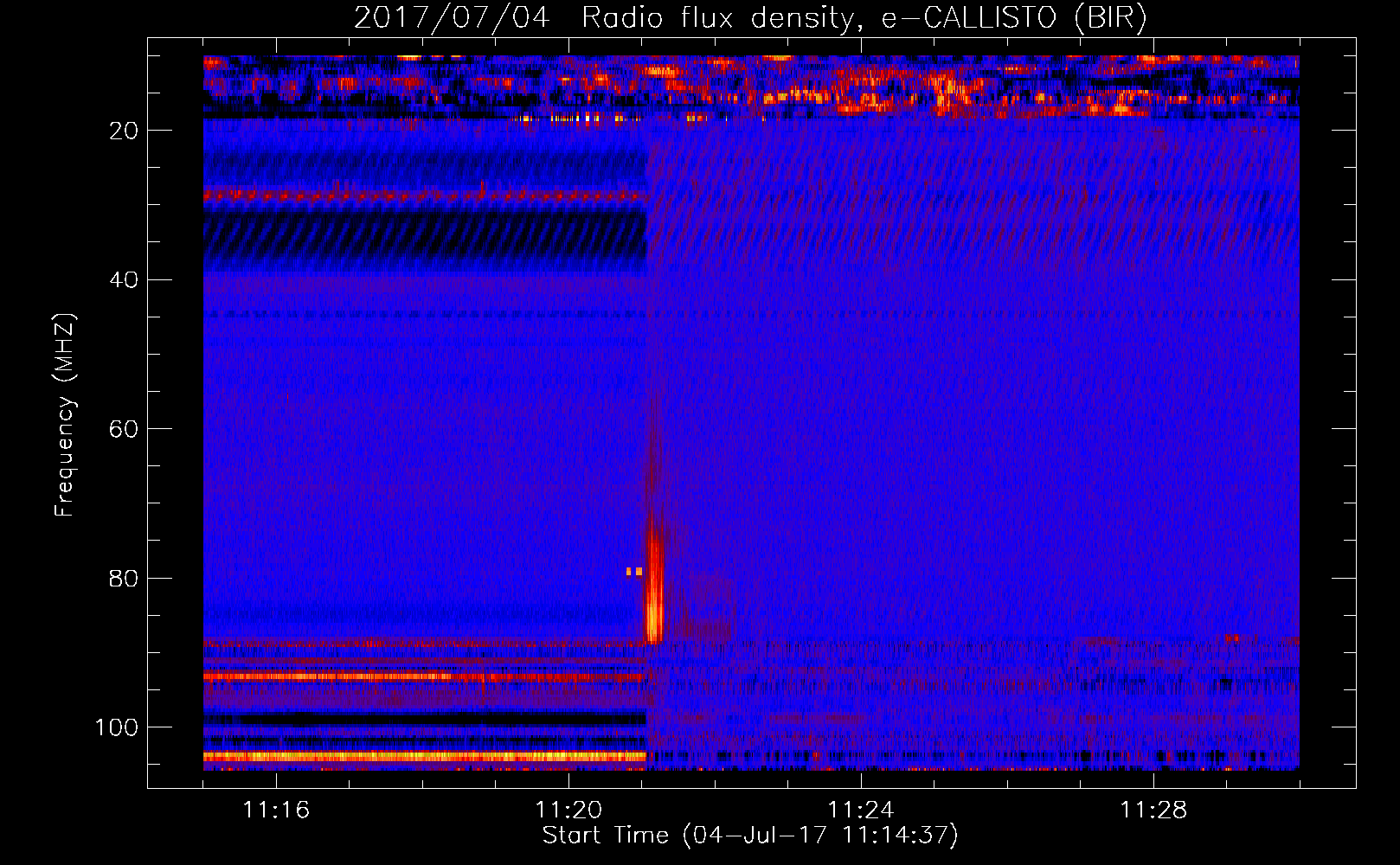The height and width of the screenshot is (865, 1400).
Task: Select the 11:28 time tick label
Action: 1153,810
